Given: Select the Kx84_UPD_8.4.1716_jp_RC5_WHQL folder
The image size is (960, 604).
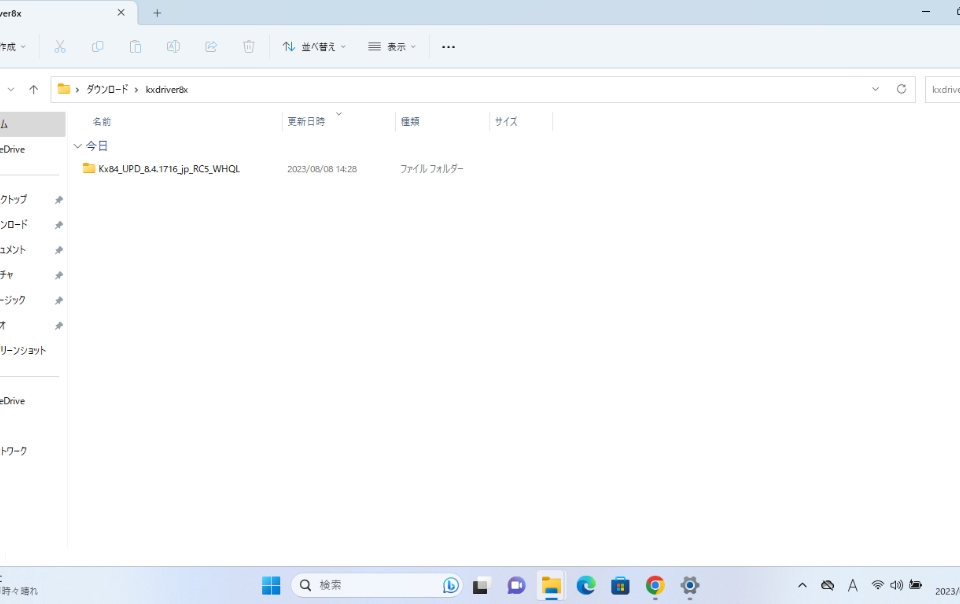Looking at the screenshot, I should click(x=168, y=169).
